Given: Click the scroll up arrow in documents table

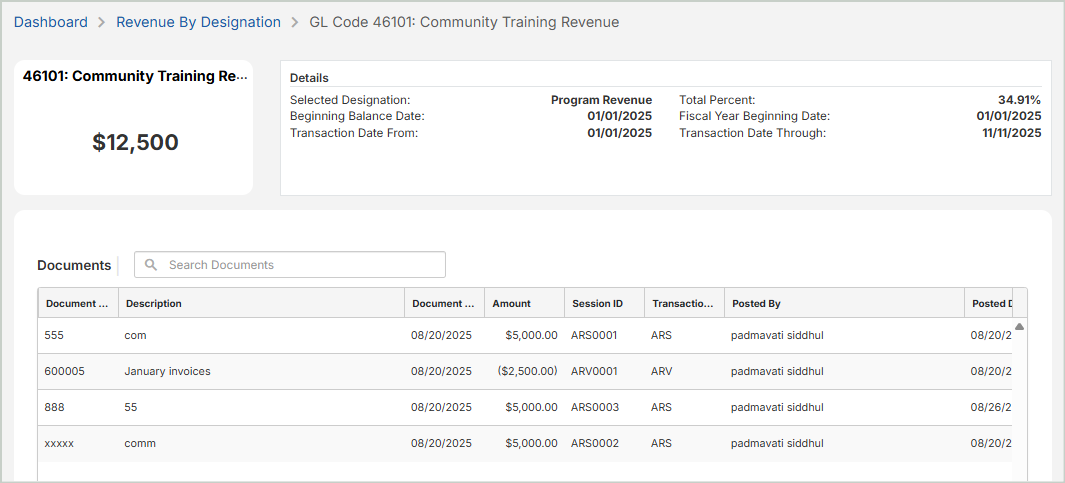Looking at the screenshot, I should coord(1019,326).
